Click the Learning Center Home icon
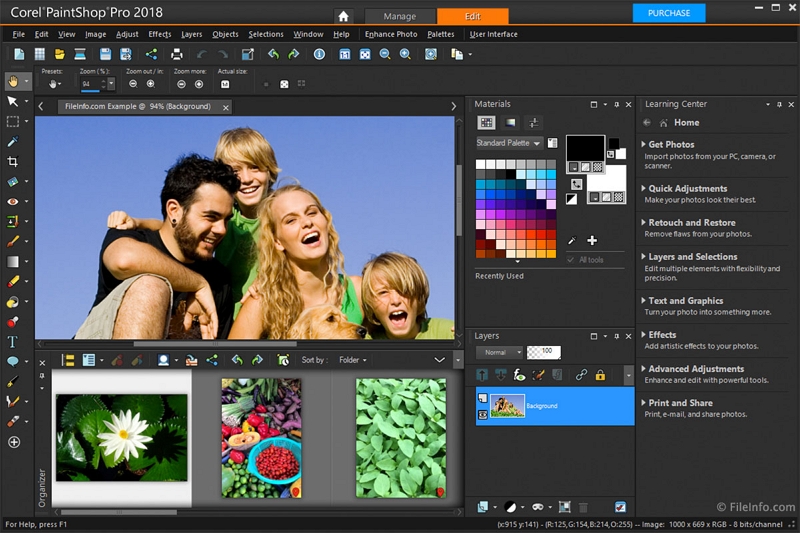 662,123
